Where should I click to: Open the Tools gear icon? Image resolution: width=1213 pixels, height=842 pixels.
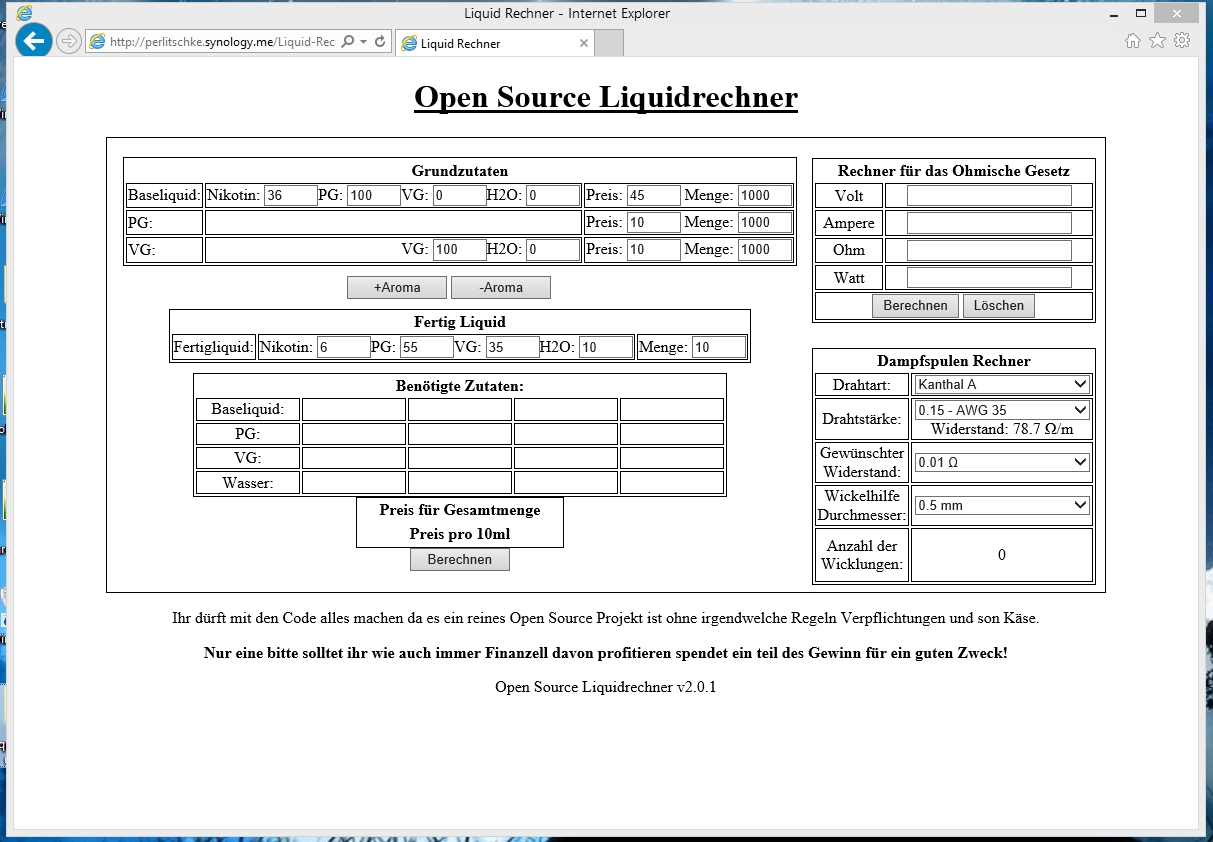pos(1182,41)
